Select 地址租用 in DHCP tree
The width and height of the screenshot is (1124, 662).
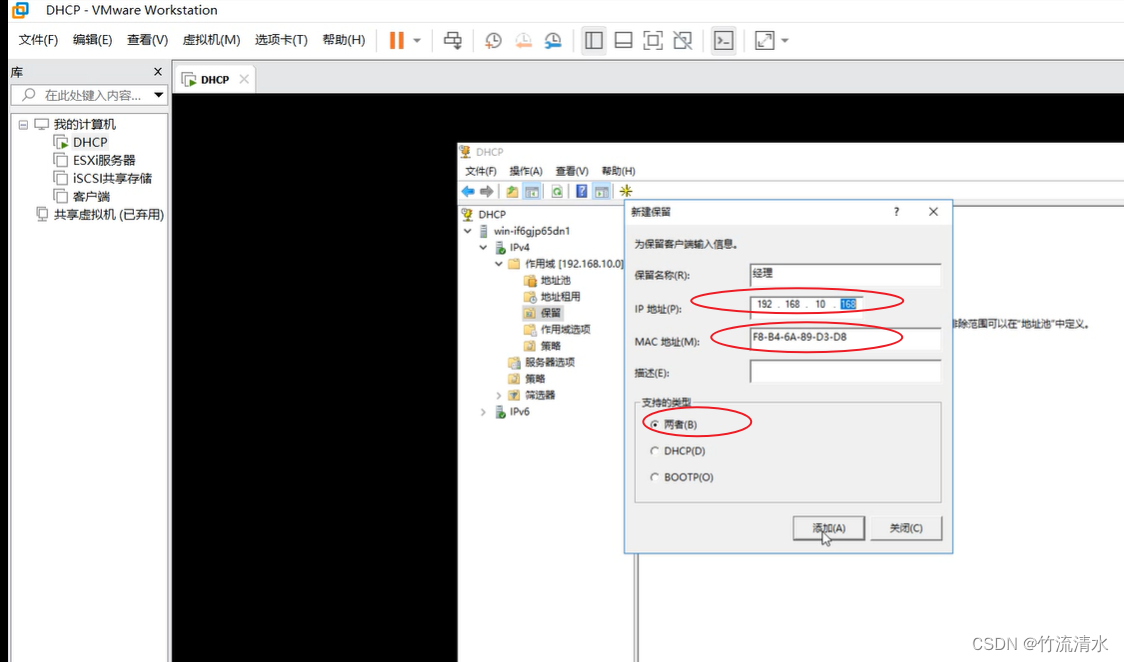coord(561,297)
